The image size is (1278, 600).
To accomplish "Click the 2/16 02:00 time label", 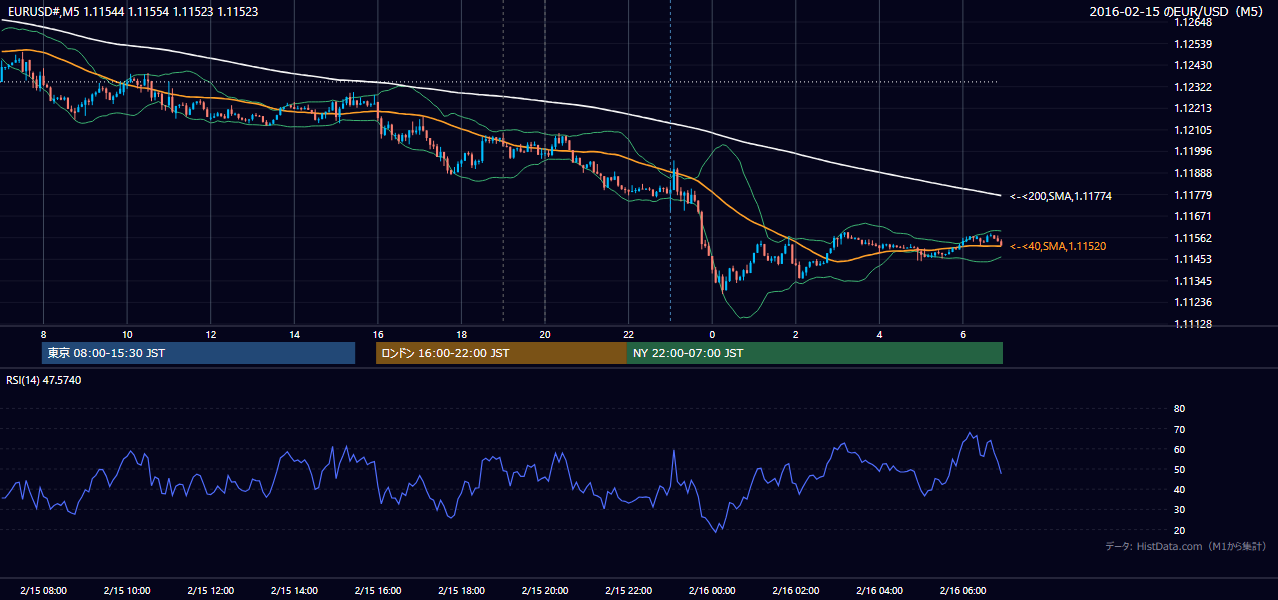I will click(x=795, y=590).
